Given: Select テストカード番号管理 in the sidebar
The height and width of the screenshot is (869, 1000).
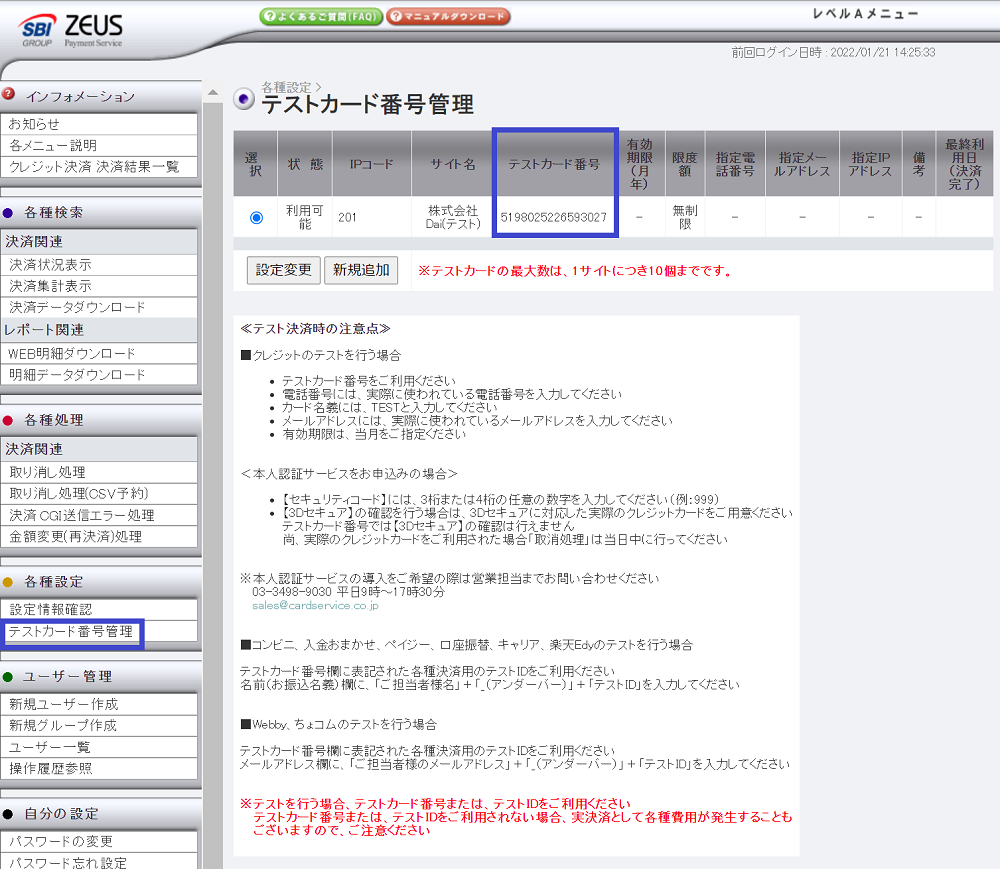Looking at the screenshot, I should pos(71,632).
